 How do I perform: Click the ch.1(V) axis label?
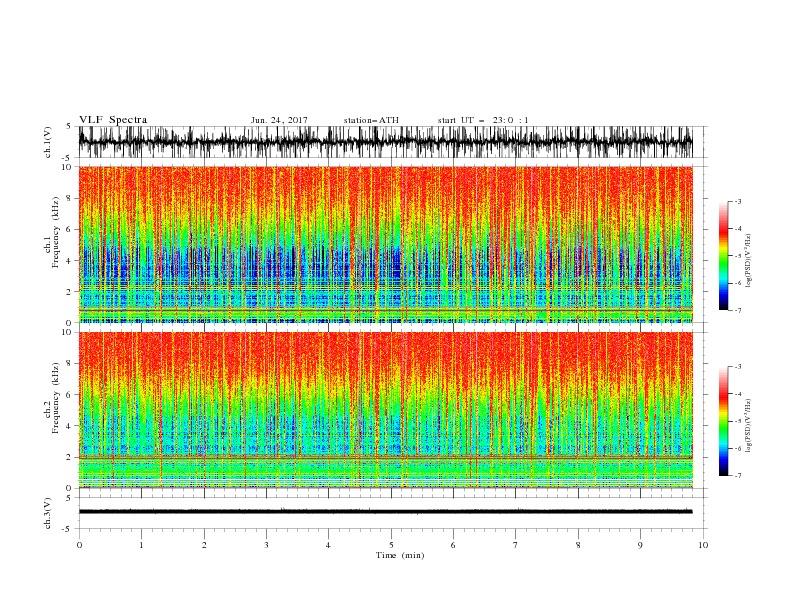point(48,142)
